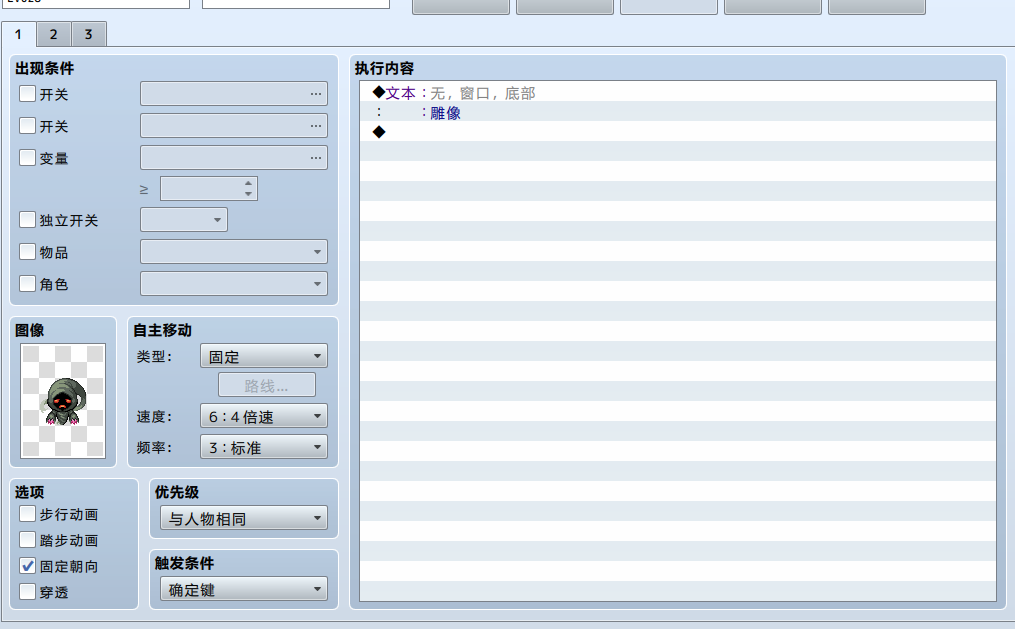Select the empty ◆ command row
The height and width of the screenshot is (629, 1015).
tap(678, 132)
